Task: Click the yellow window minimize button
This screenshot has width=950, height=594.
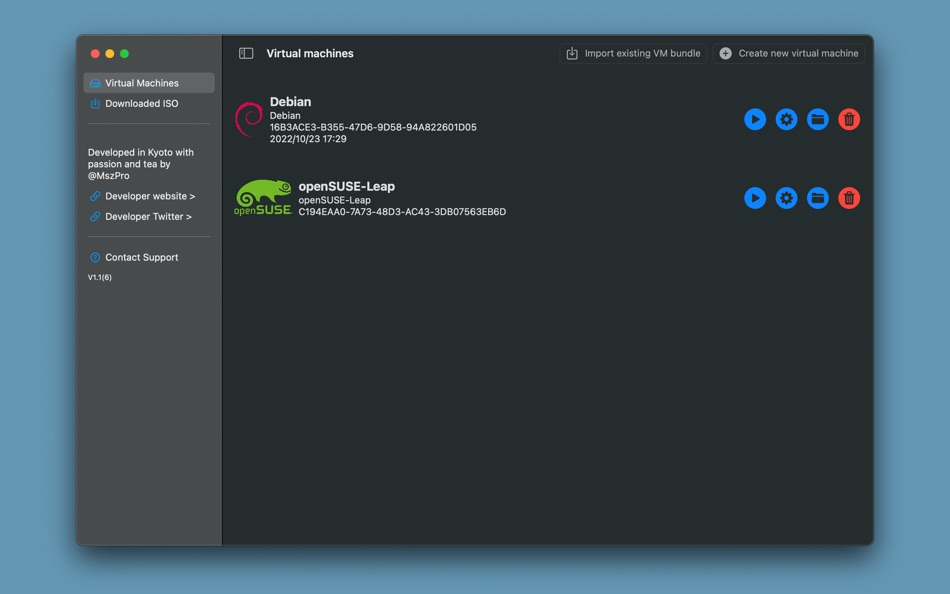Action: [x=110, y=54]
